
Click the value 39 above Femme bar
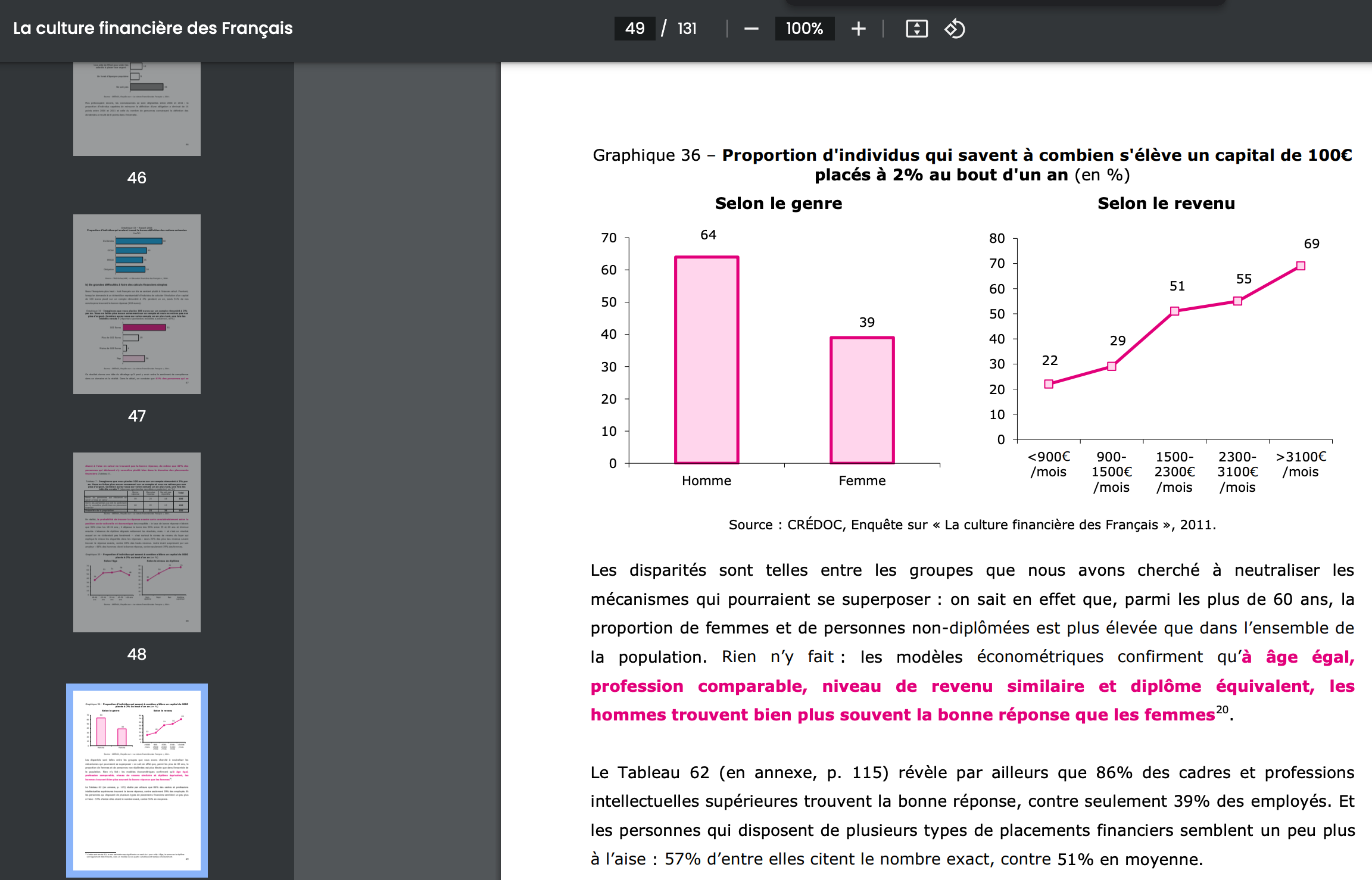click(867, 322)
